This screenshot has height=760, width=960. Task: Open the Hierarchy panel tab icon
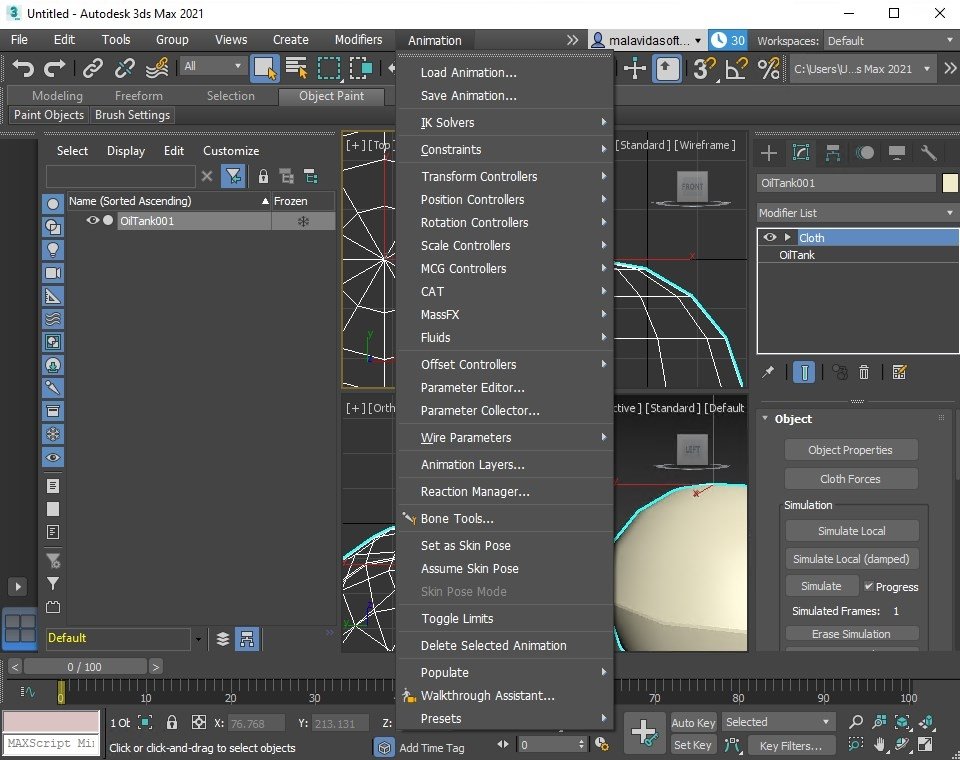pyautogui.click(x=833, y=153)
